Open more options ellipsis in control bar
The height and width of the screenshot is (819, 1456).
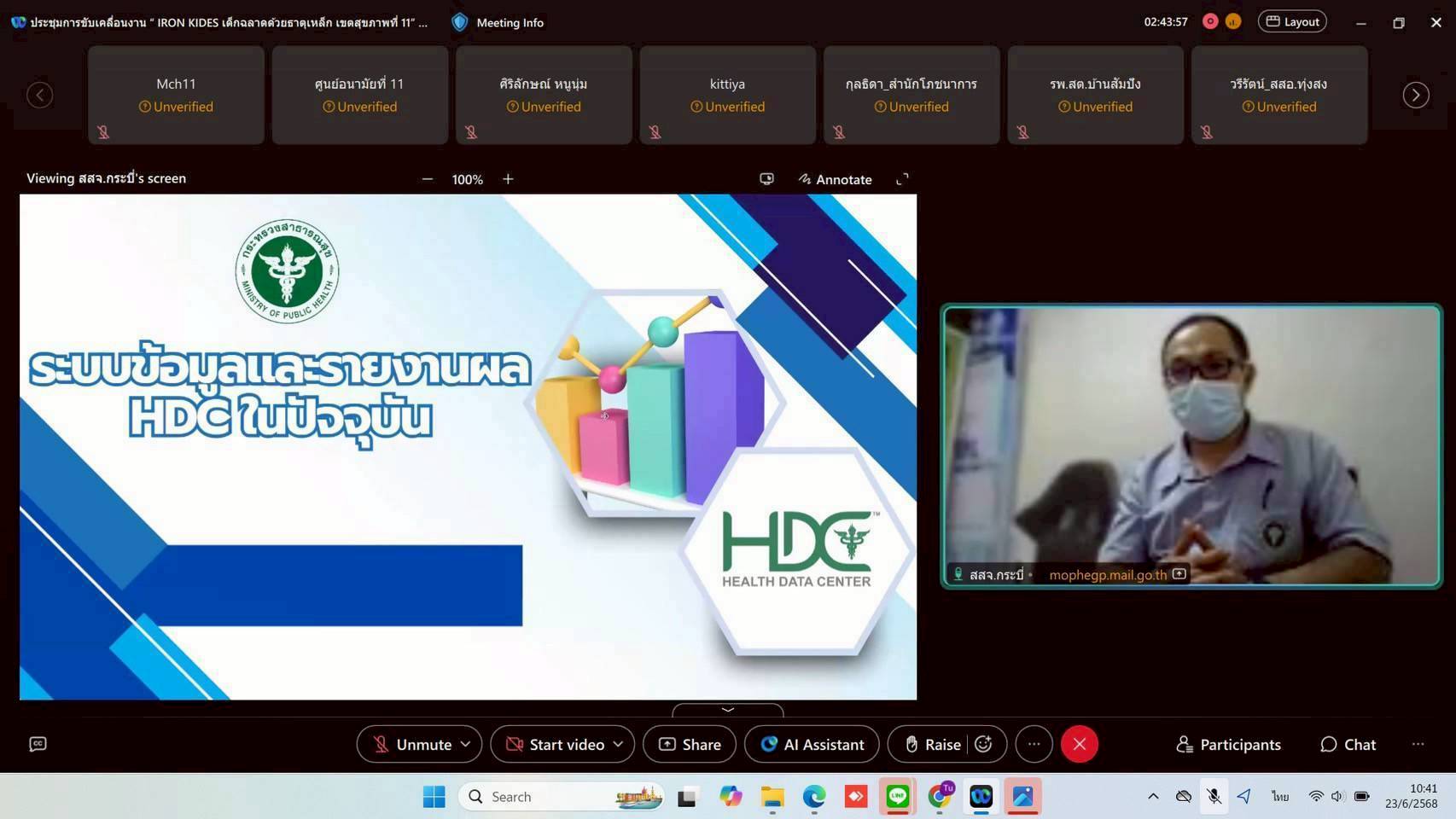pos(1034,744)
